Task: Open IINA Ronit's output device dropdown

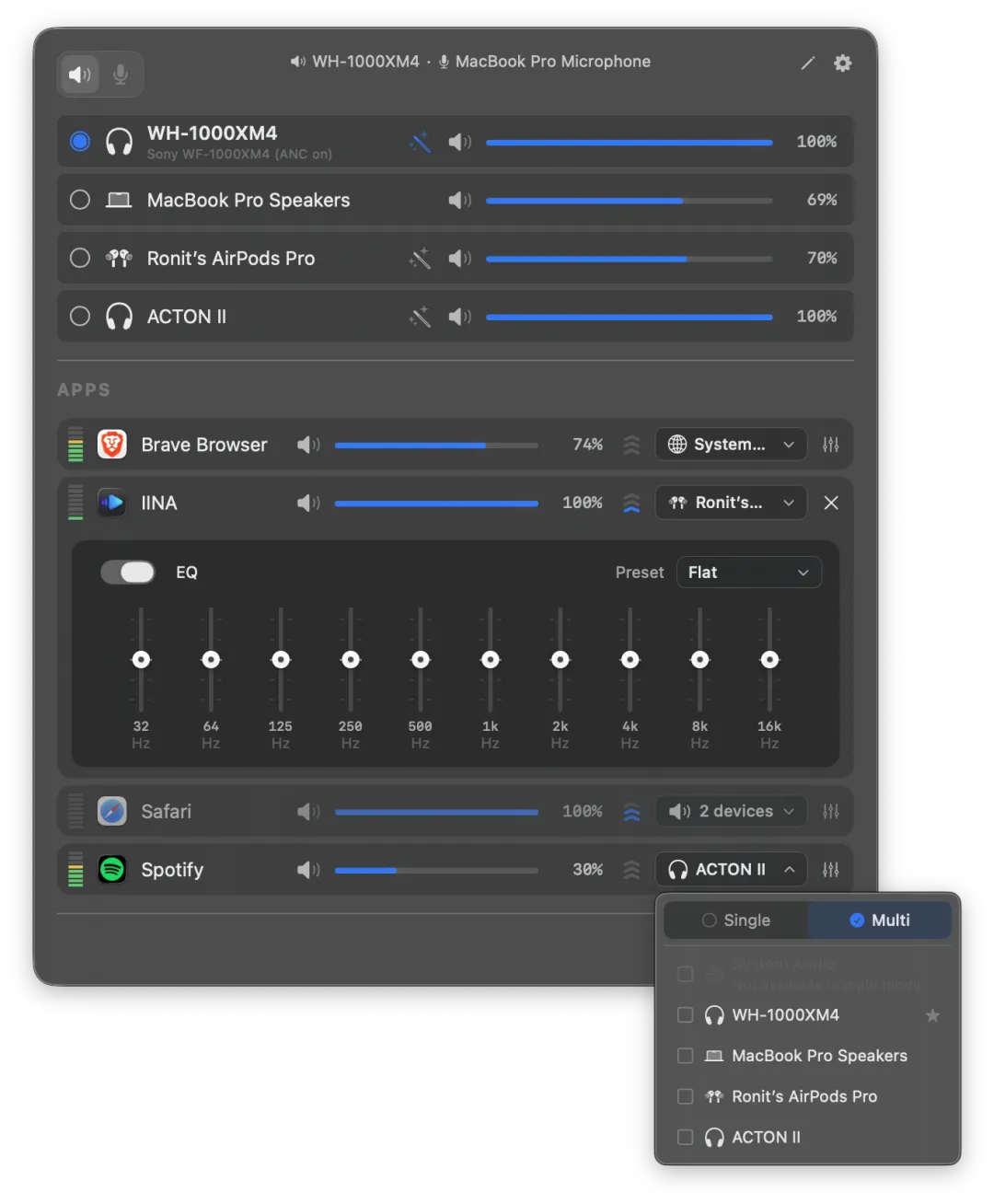Action: click(x=731, y=503)
